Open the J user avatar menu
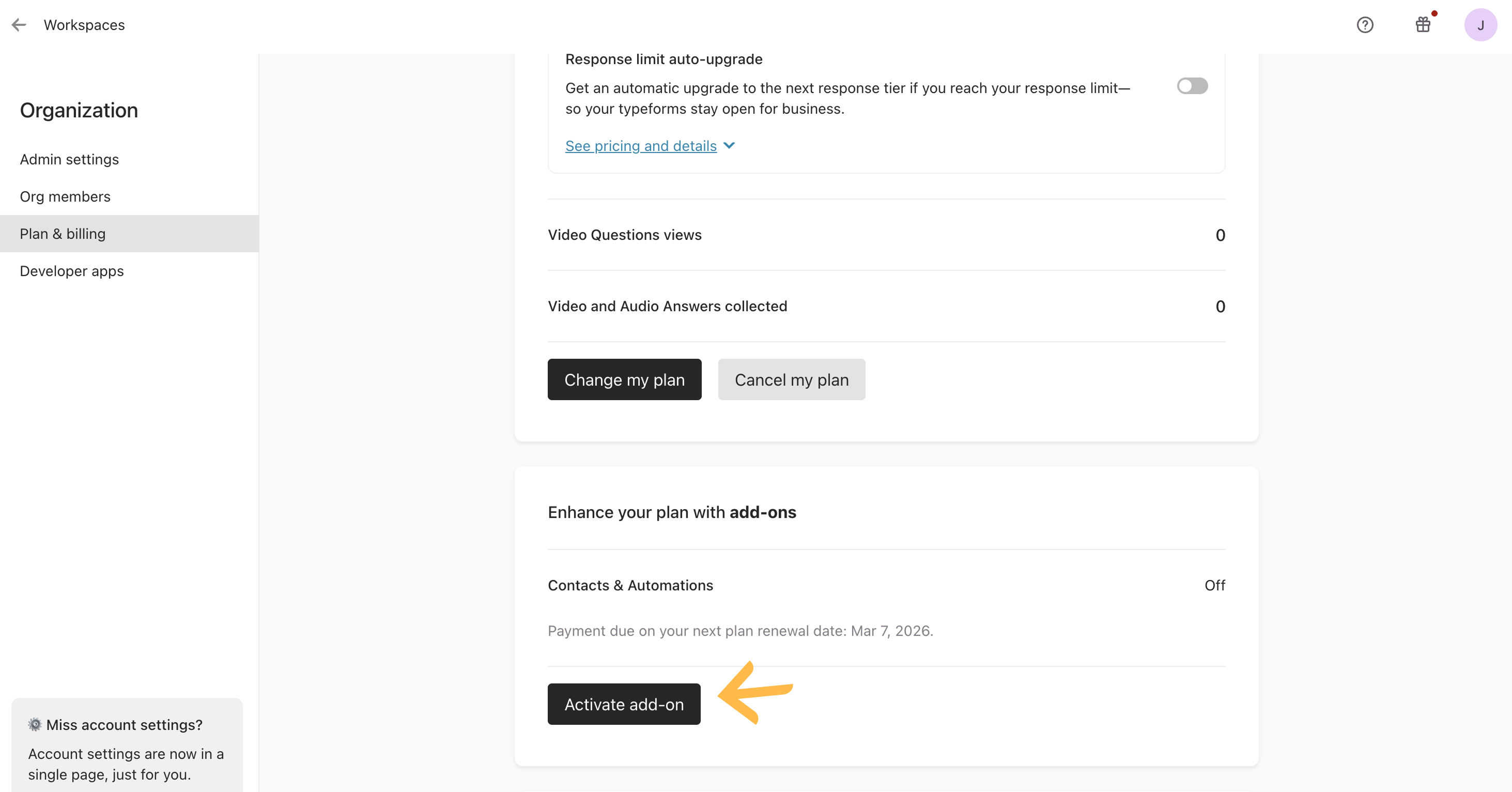The width and height of the screenshot is (1512, 792). pyautogui.click(x=1480, y=25)
